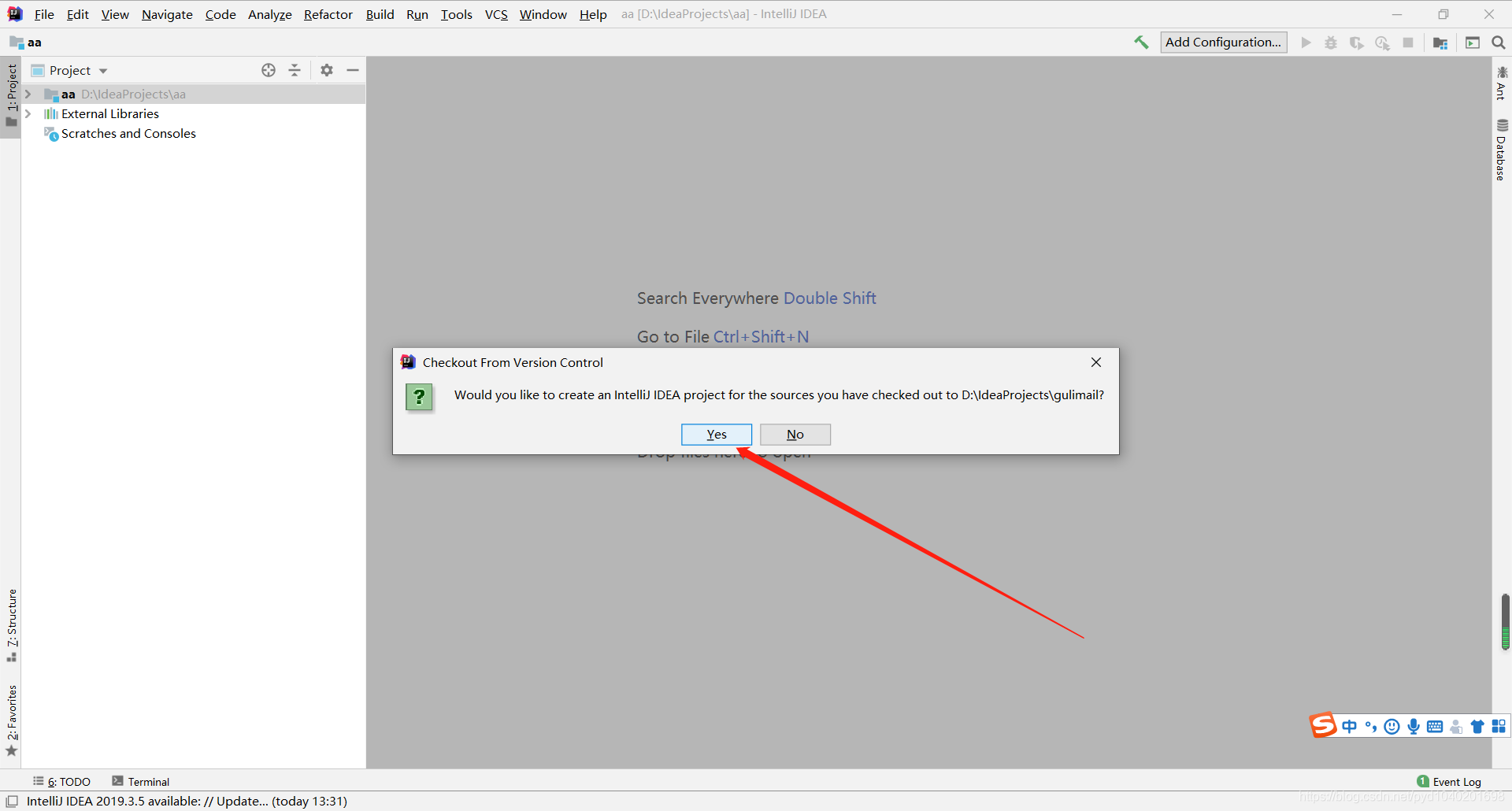Open the Window menu
The height and width of the screenshot is (811, 1512).
point(543,14)
